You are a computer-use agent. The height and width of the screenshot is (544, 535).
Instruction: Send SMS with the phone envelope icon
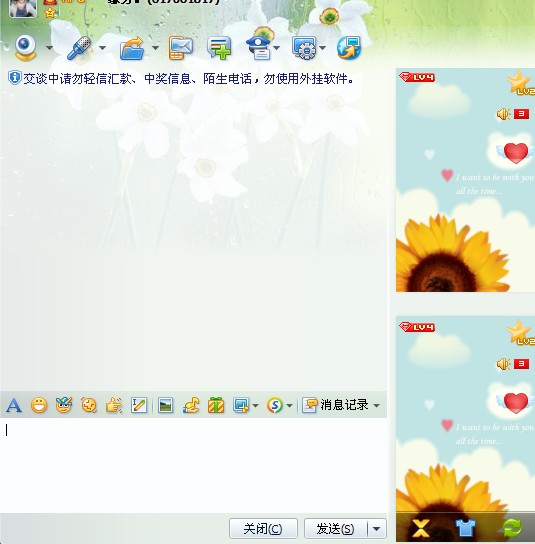[x=181, y=48]
